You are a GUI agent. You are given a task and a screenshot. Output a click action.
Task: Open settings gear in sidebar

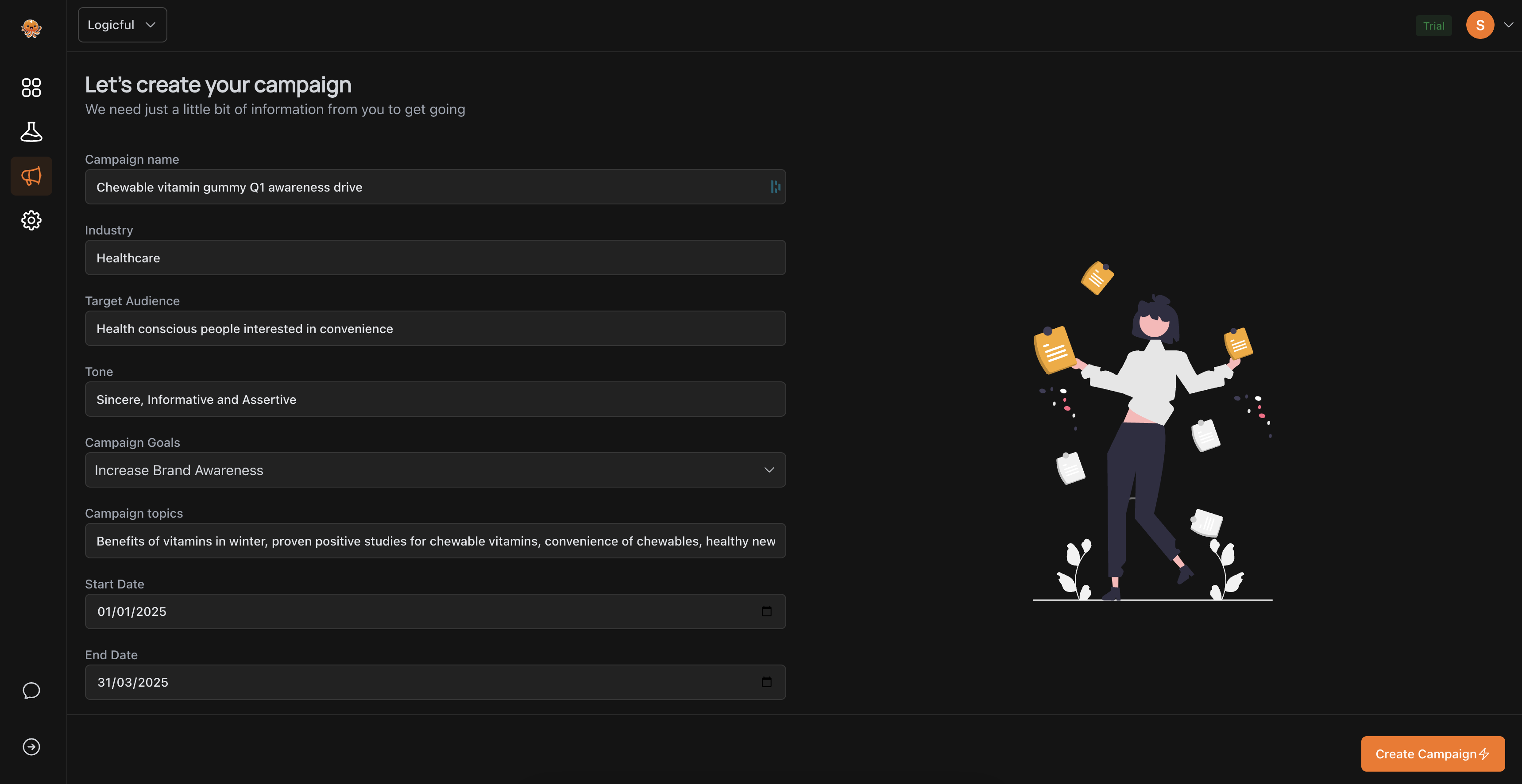pos(31,220)
